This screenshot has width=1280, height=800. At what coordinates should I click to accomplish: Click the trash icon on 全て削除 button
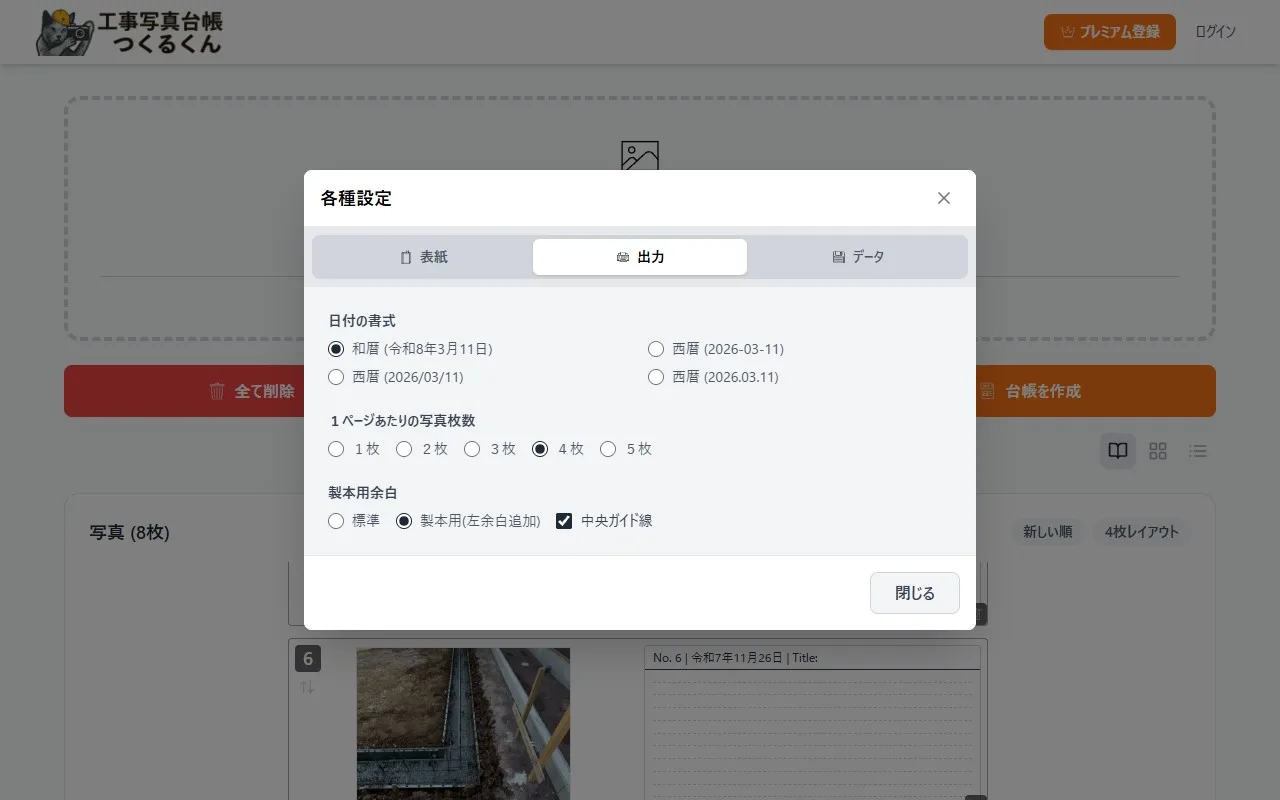(x=217, y=391)
